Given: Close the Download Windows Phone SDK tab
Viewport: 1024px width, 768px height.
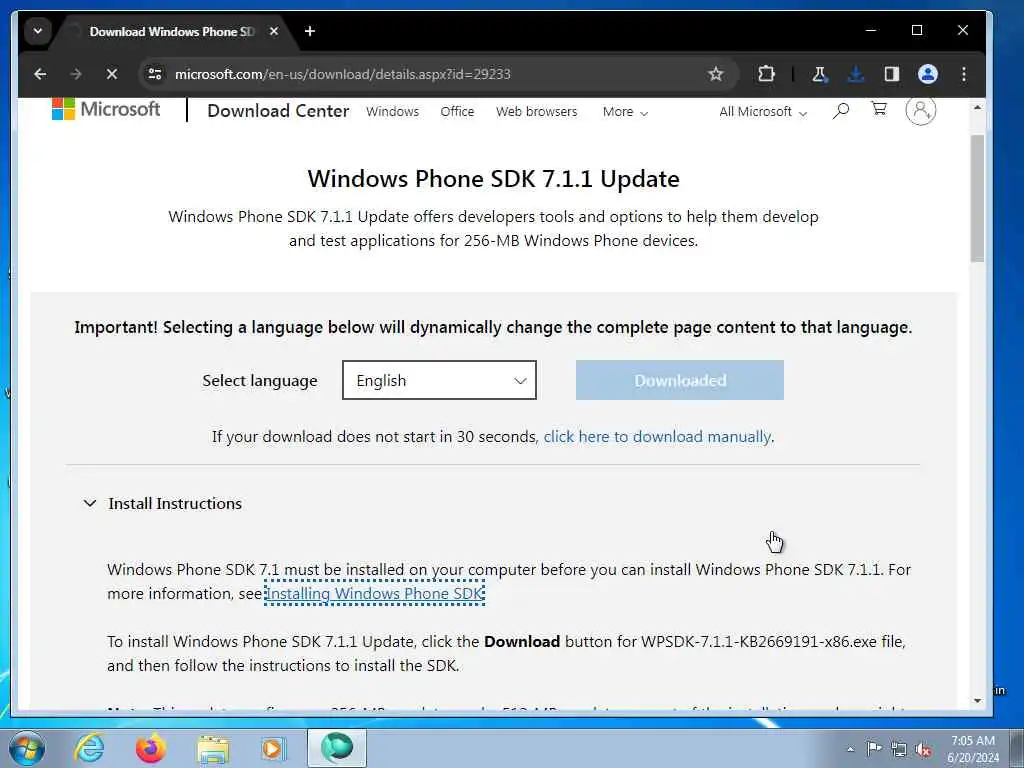Looking at the screenshot, I should [x=274, y=31].
